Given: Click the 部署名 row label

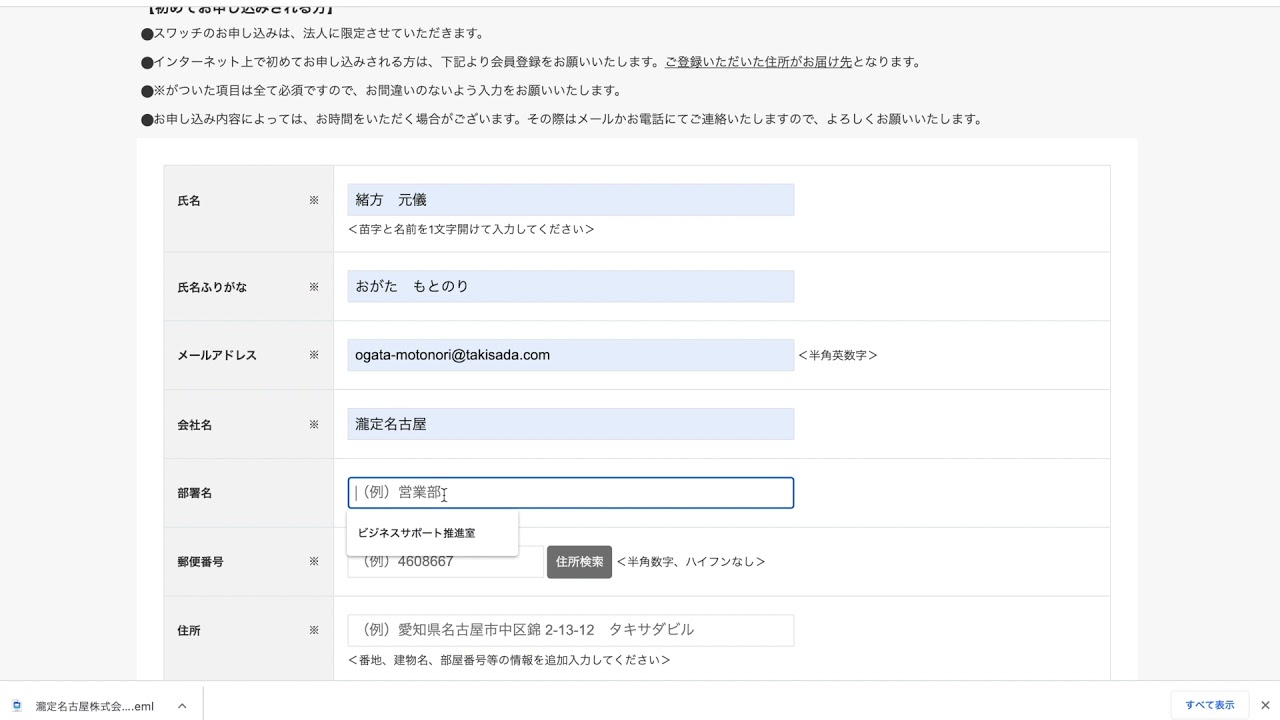Looking at the screenshot, I should coord(195,493).
